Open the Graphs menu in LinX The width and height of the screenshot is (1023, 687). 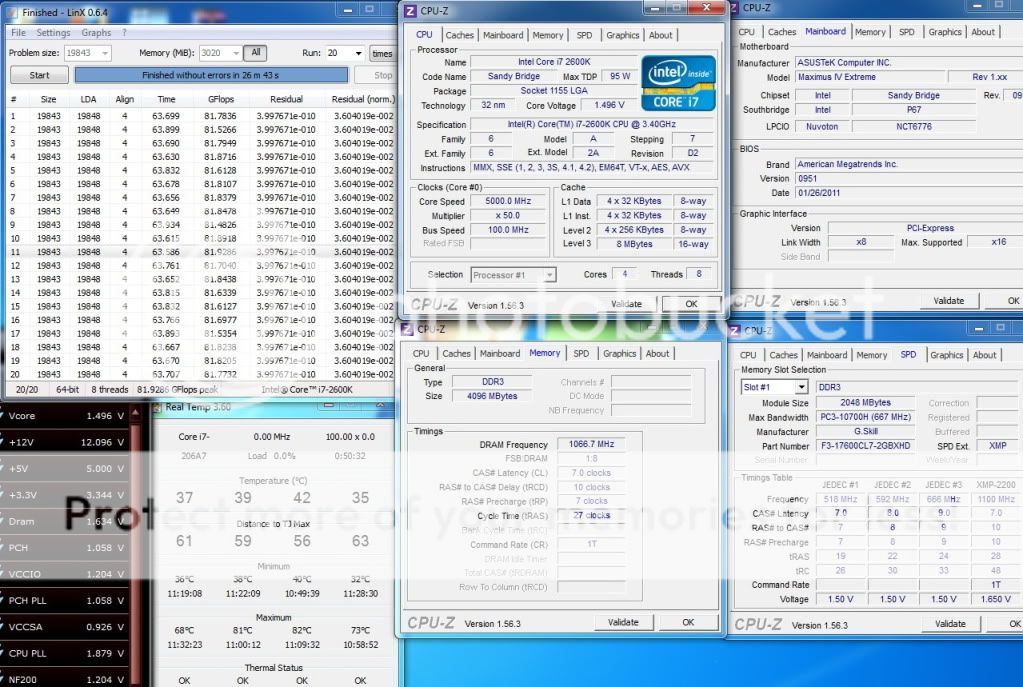tap(96, 32)
